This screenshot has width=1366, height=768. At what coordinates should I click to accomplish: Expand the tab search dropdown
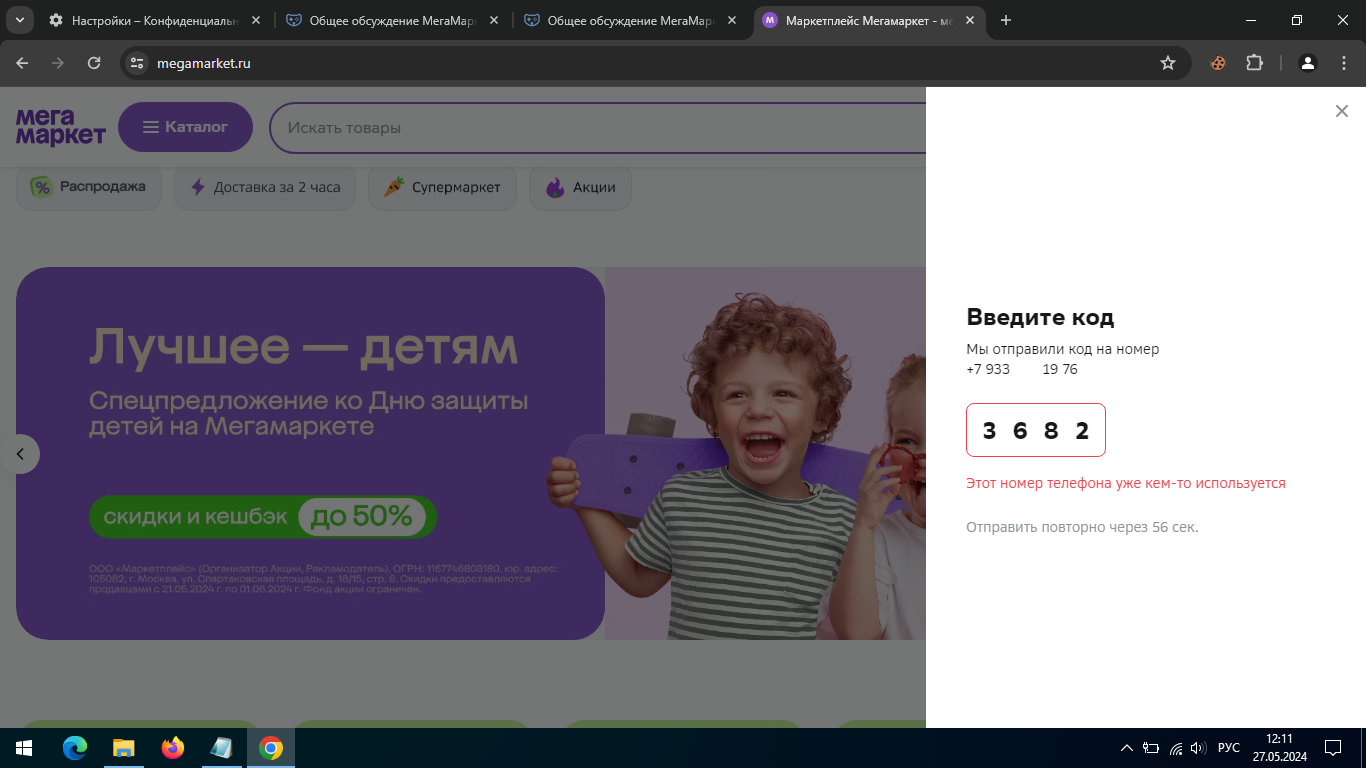click(x=20, y=20)
